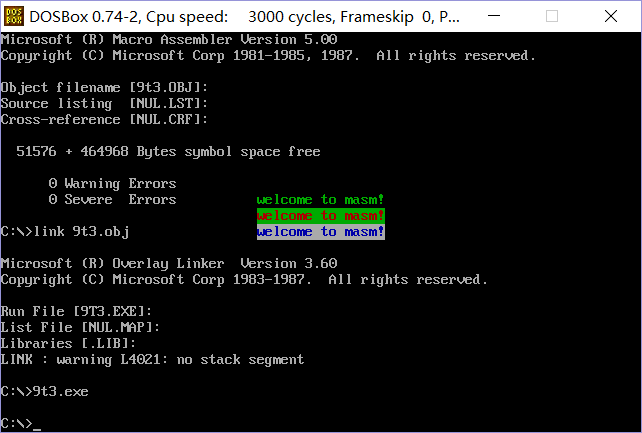Click 'LINK : warning L4021: no stack segment'
642x433 pixels.
152,359
